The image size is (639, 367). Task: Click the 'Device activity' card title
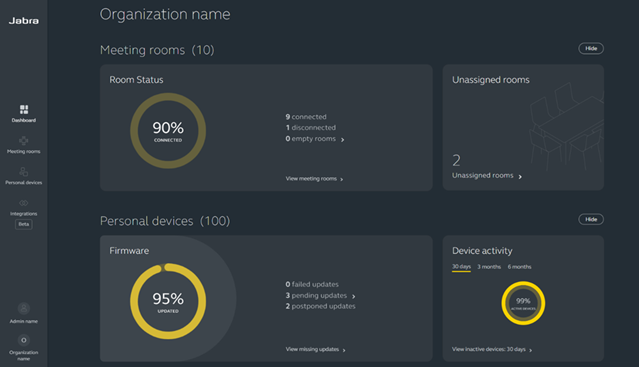482,251
